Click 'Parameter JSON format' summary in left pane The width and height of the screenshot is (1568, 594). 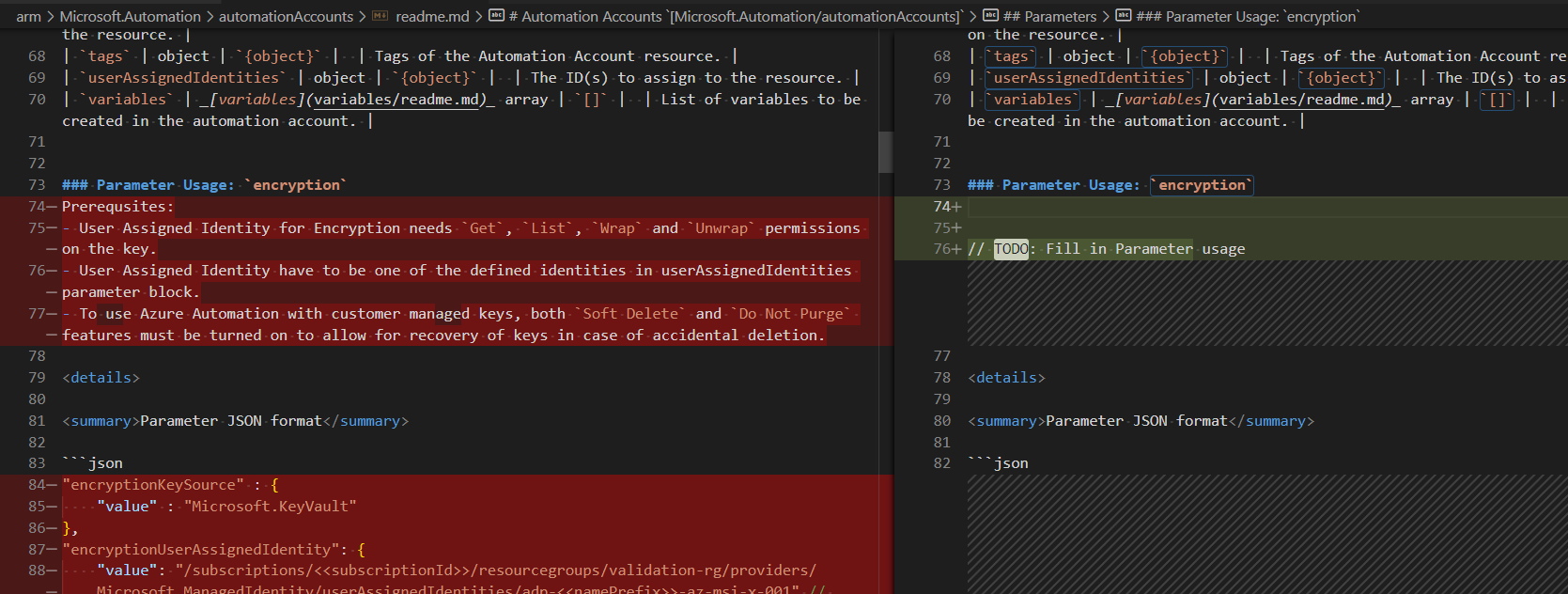click(231, 421)
